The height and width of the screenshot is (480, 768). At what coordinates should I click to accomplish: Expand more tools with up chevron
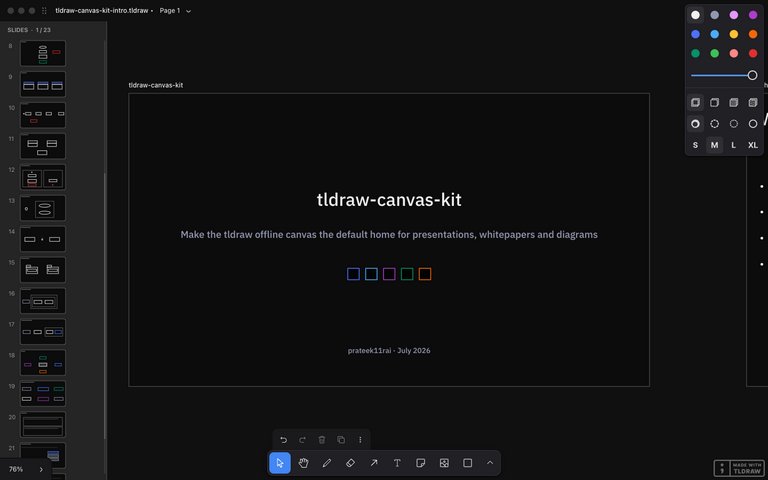tap(490, 463)
